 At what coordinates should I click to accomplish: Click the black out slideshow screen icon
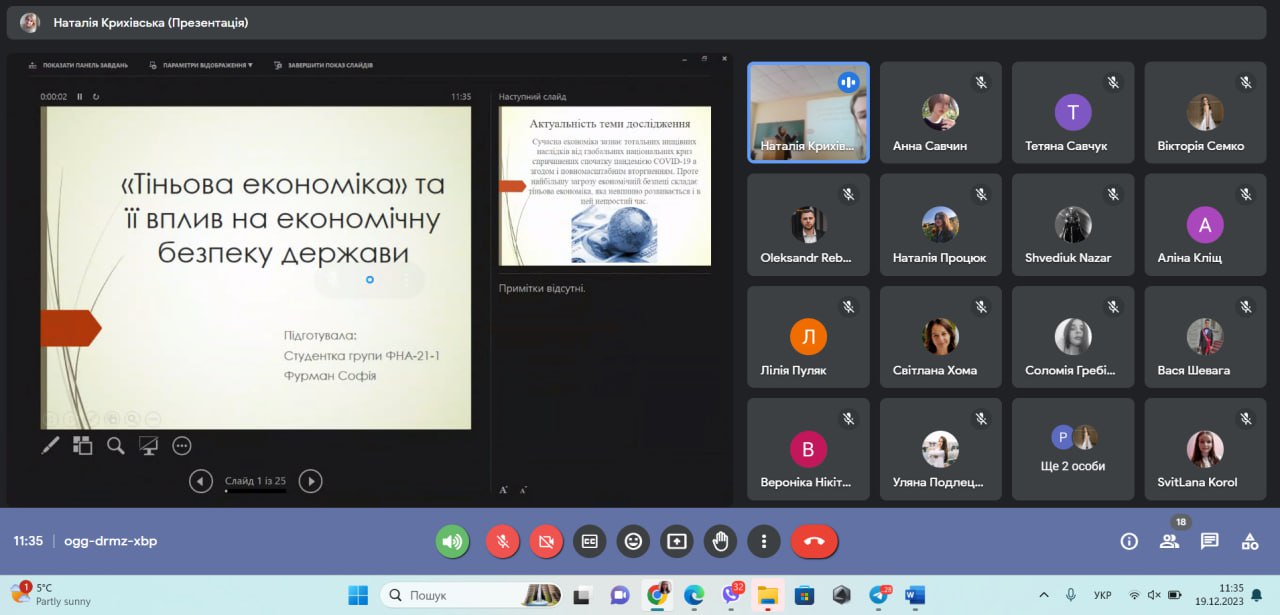(x=149, y=446)
